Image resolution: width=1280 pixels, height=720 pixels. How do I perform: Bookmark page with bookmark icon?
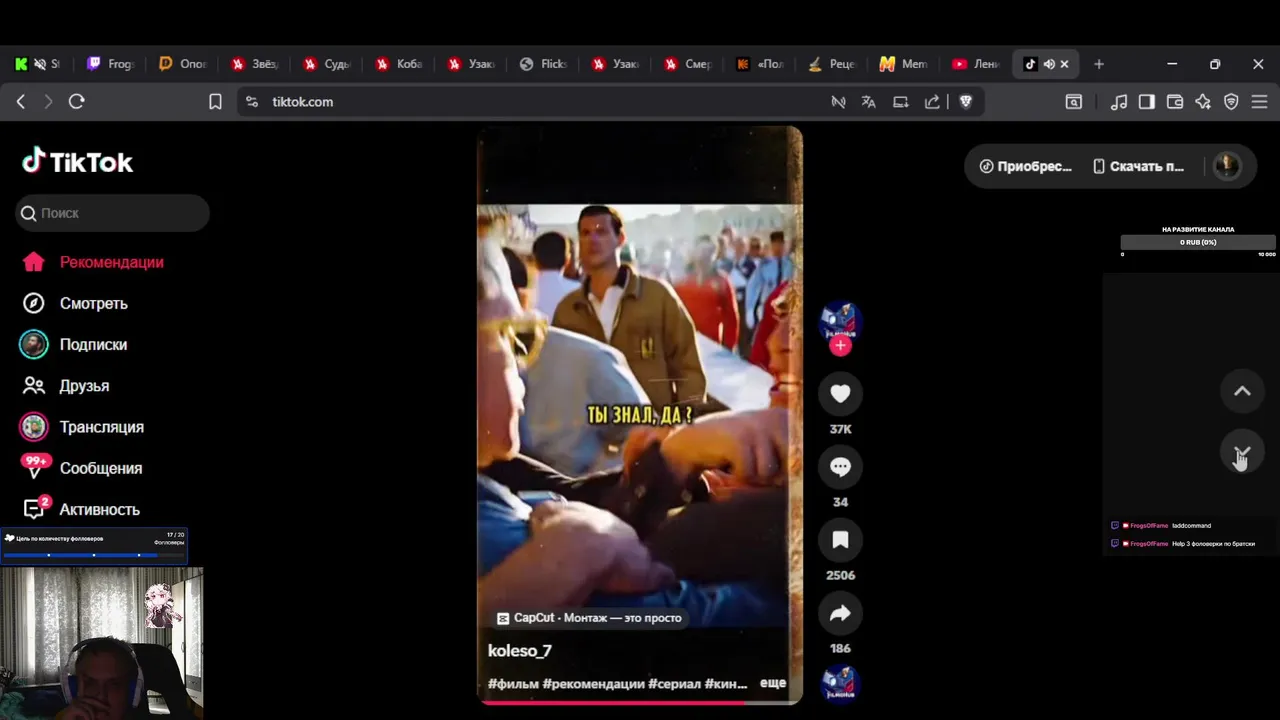click(x=215, y=102)
